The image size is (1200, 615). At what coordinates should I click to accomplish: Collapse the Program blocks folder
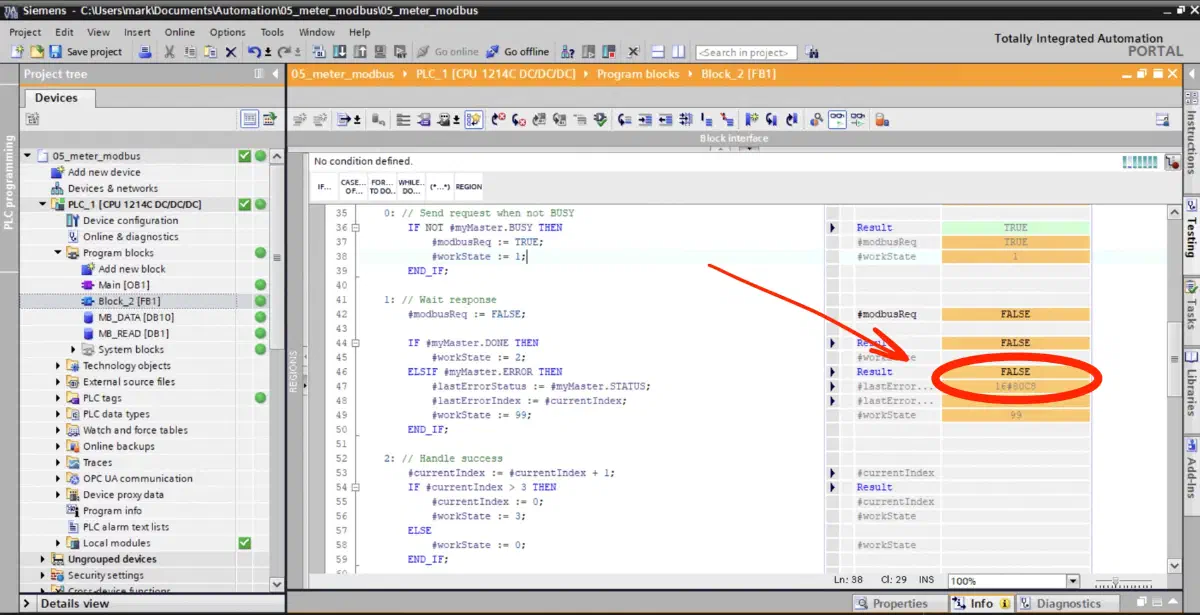pyautogui.click(x=58, y=253)
